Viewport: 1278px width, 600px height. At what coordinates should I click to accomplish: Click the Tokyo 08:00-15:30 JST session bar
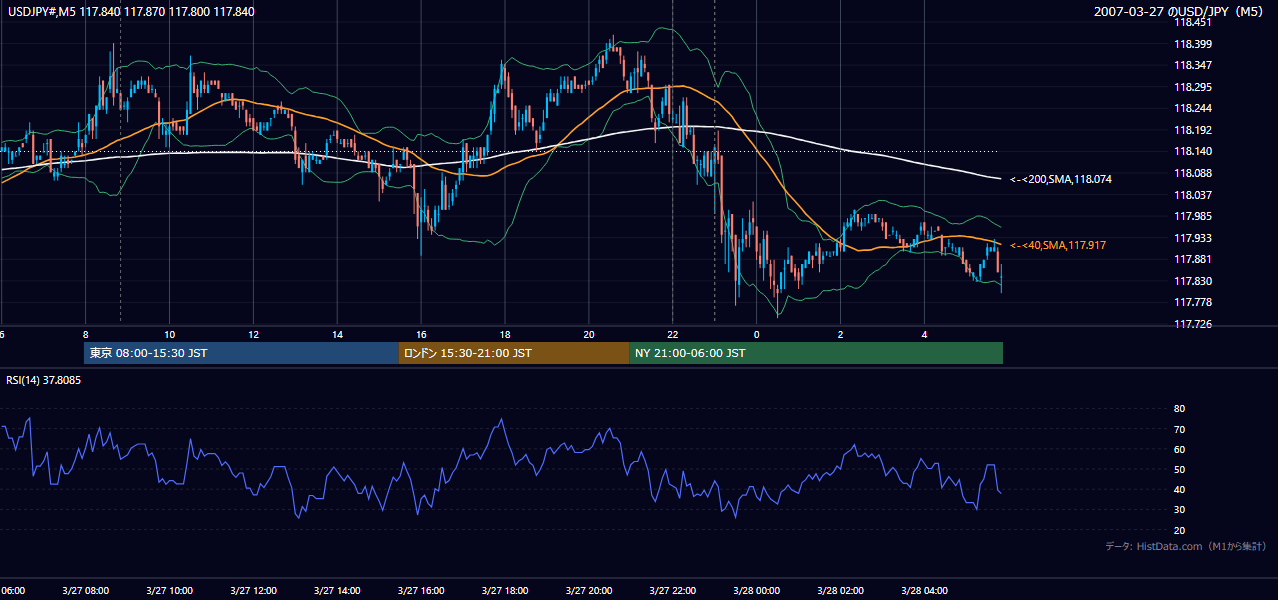click(241, 353)
